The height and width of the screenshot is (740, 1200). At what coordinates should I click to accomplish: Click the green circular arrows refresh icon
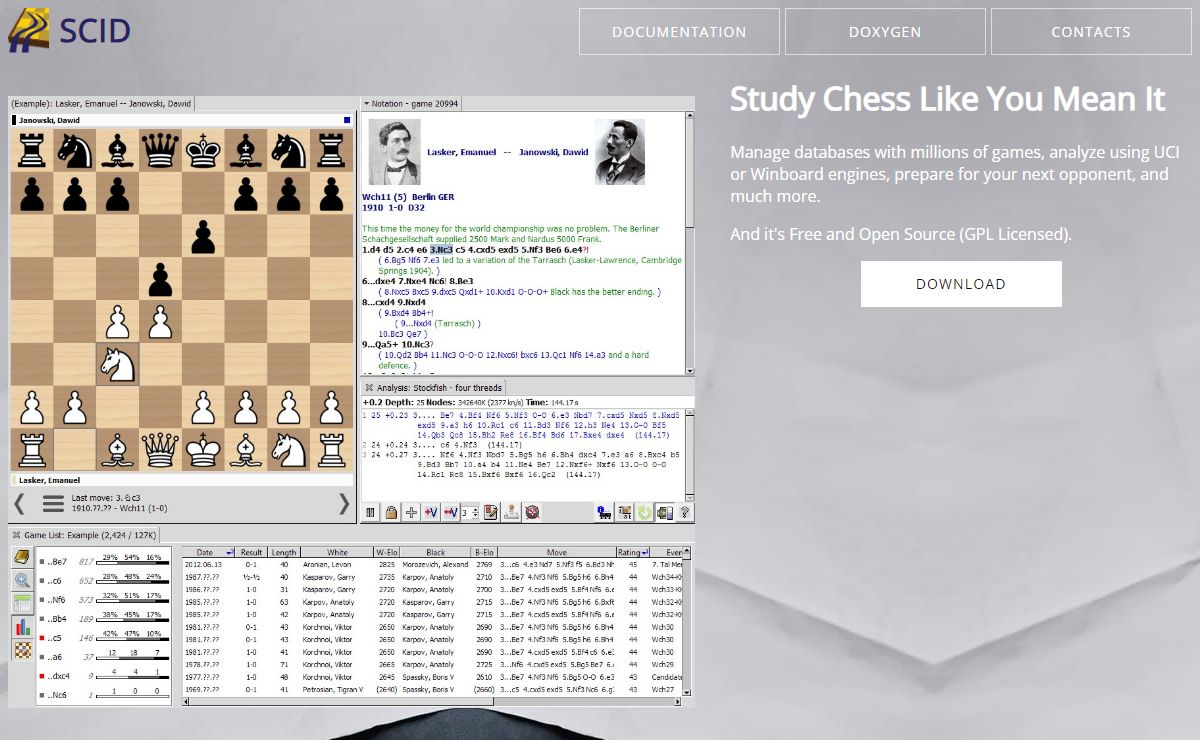click(645, 512)
